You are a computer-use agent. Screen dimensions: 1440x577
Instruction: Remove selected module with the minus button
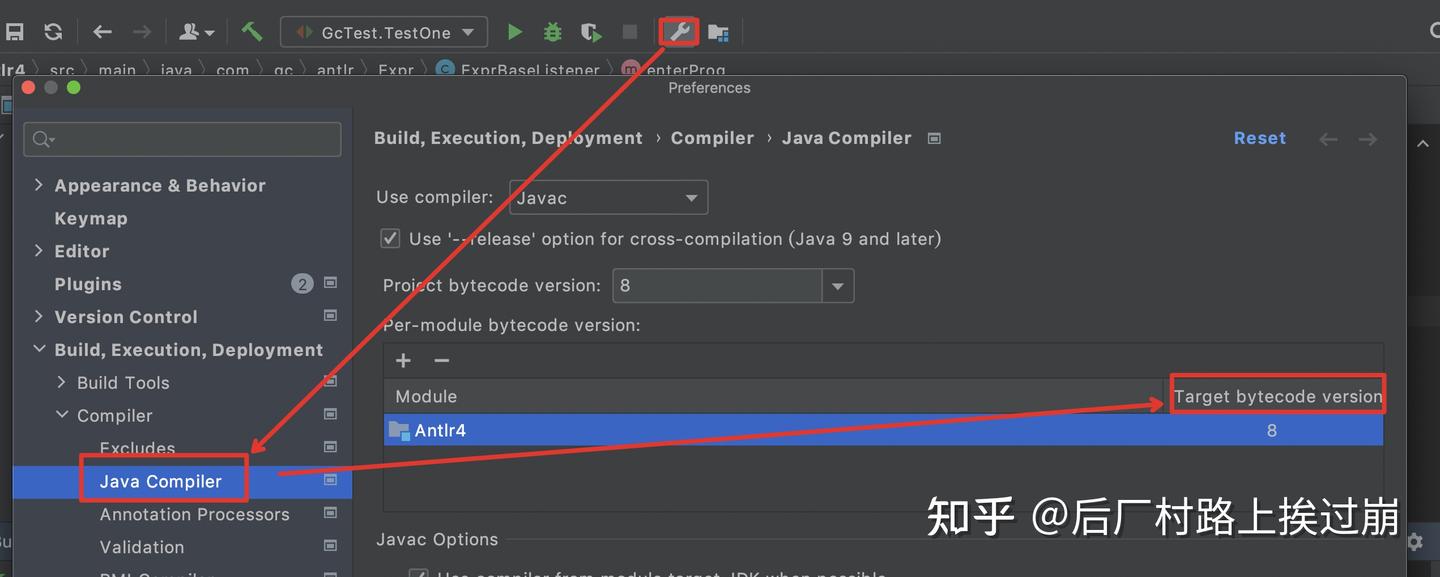pos(440,360)
